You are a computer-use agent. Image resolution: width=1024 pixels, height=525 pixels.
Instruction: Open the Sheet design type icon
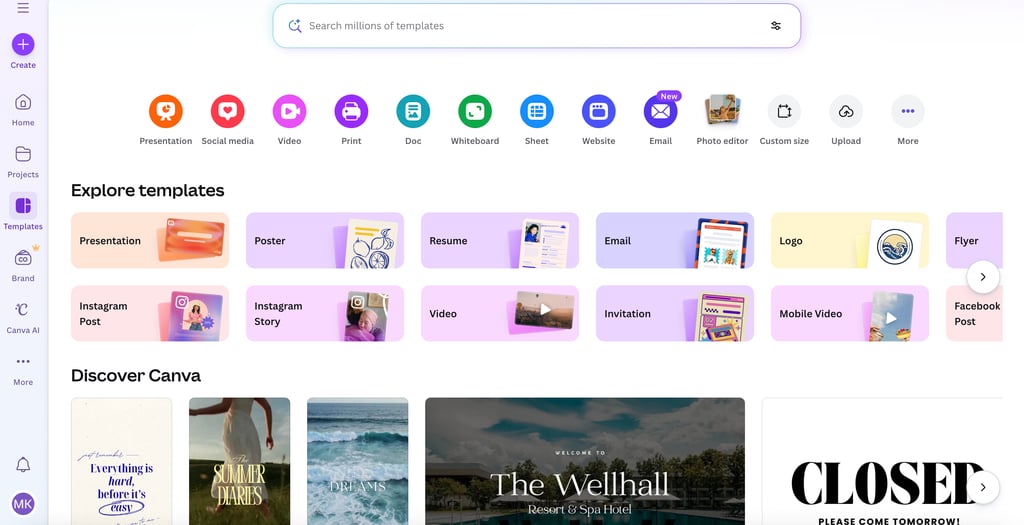coord(537,111)
